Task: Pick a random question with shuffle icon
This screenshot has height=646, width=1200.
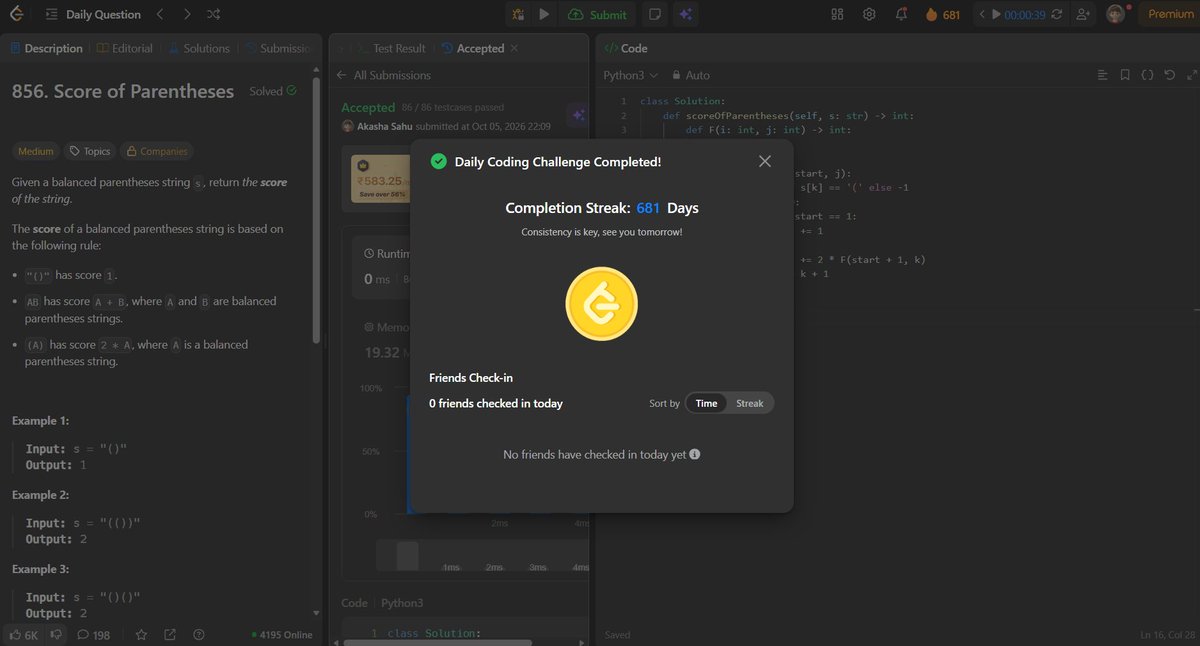Action: coord(214,15)
